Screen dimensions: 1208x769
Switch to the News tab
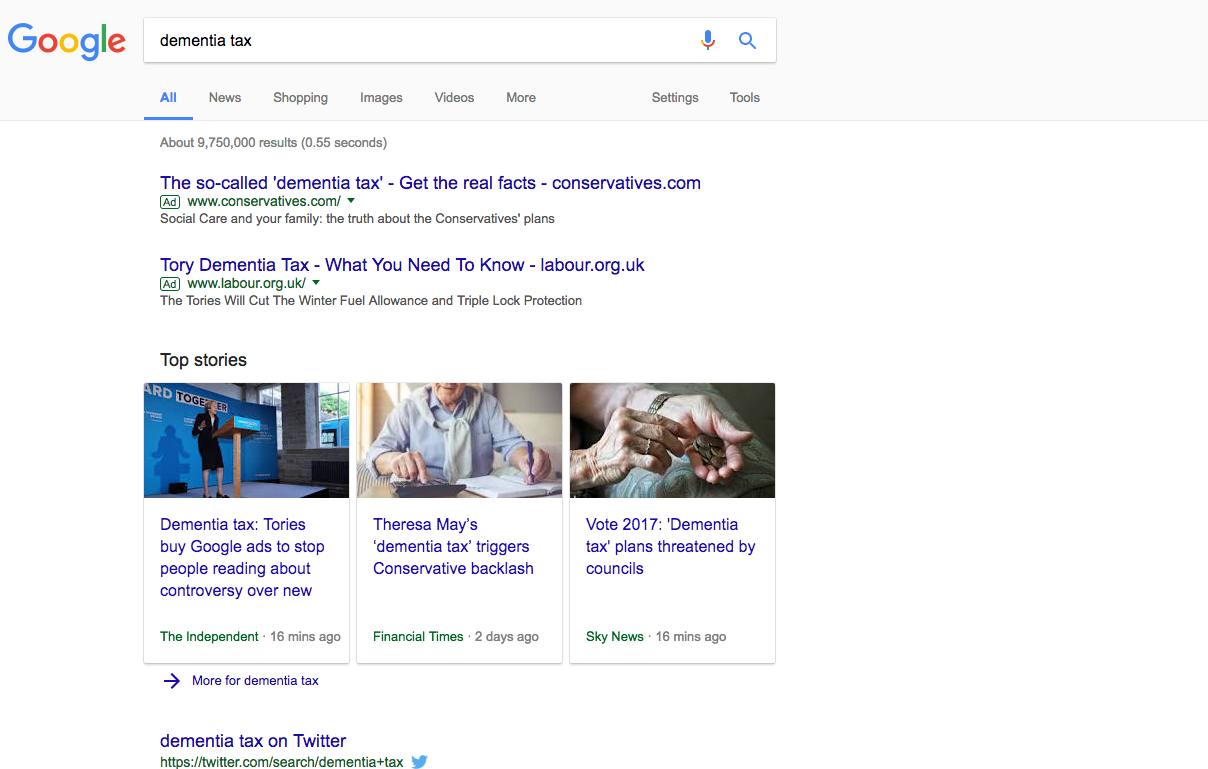click(225, 98)
